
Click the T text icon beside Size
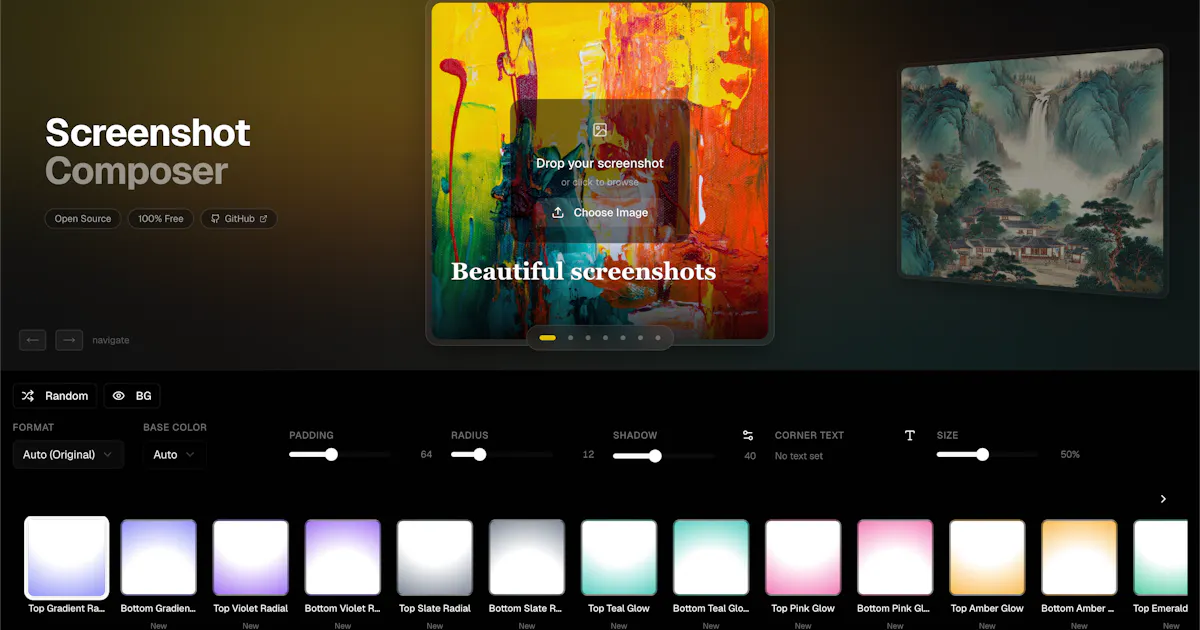(910, 435)
